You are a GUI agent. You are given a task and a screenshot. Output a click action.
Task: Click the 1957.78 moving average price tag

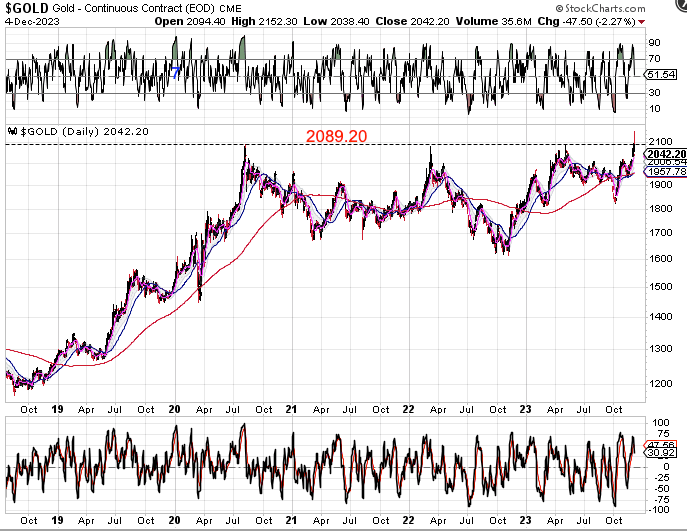(663, 172)
